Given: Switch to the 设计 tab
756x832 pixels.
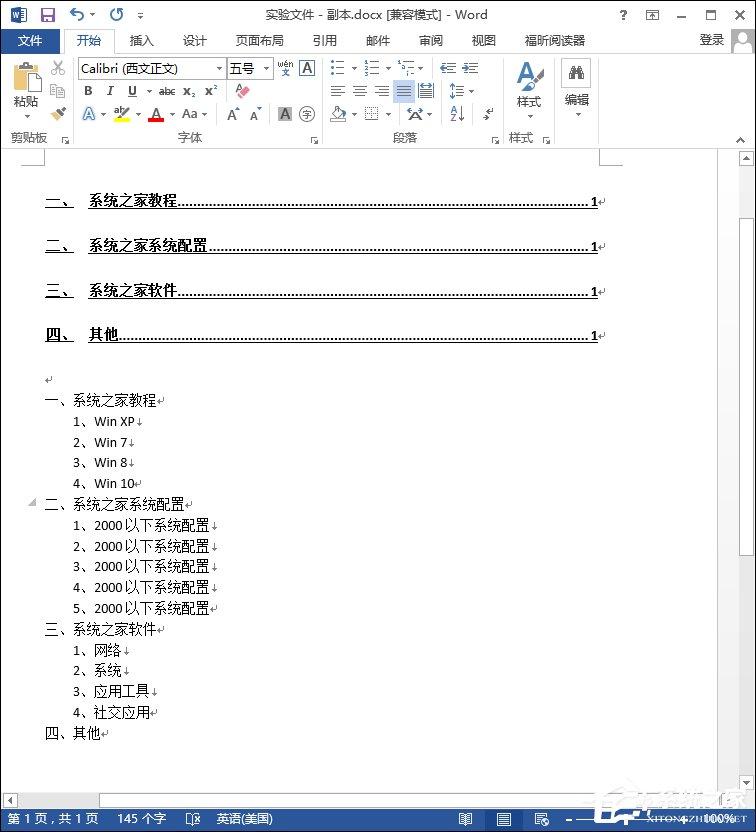Looking at the screenshot, I should click(194, 40).
